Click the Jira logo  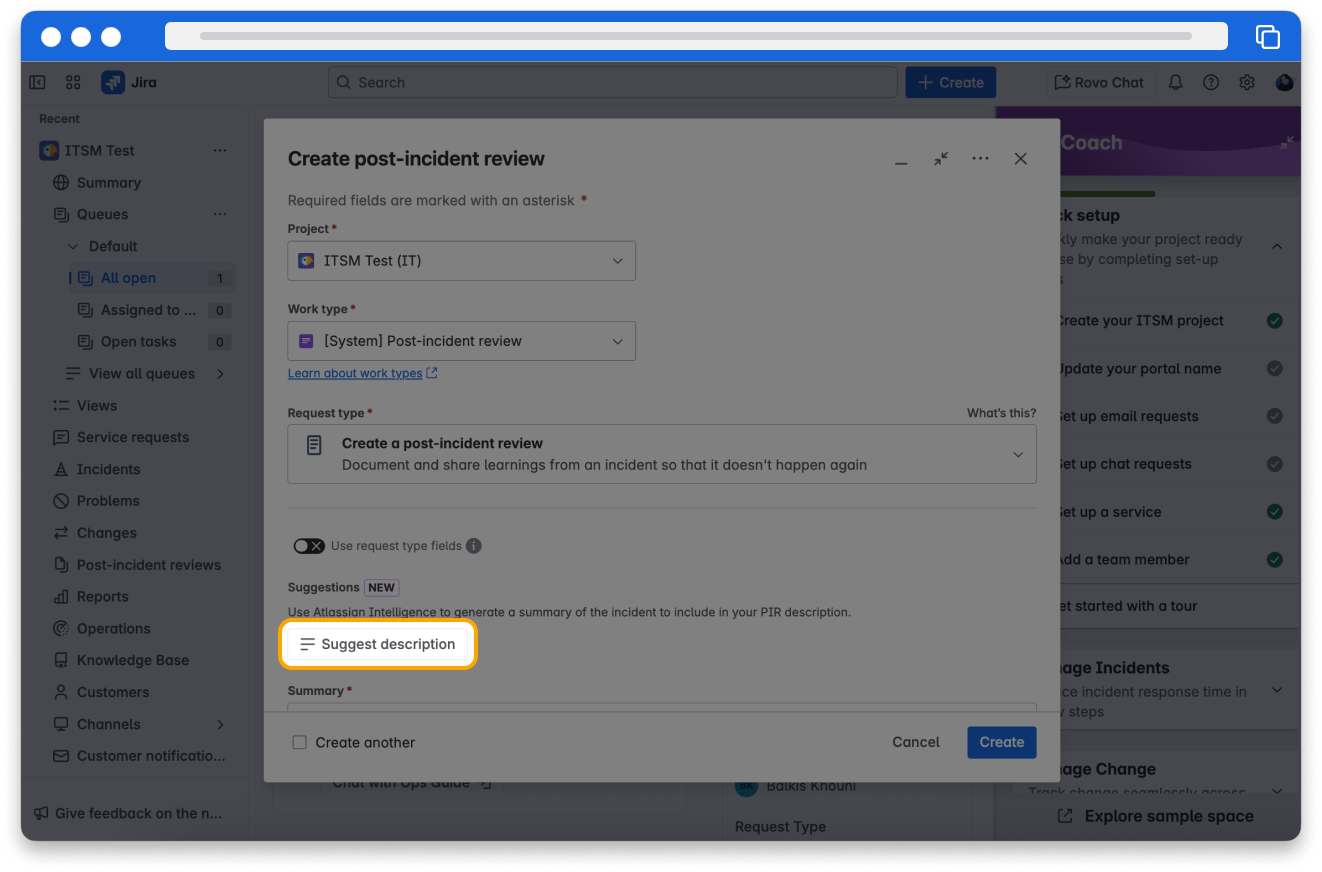[x=129, y=82]
